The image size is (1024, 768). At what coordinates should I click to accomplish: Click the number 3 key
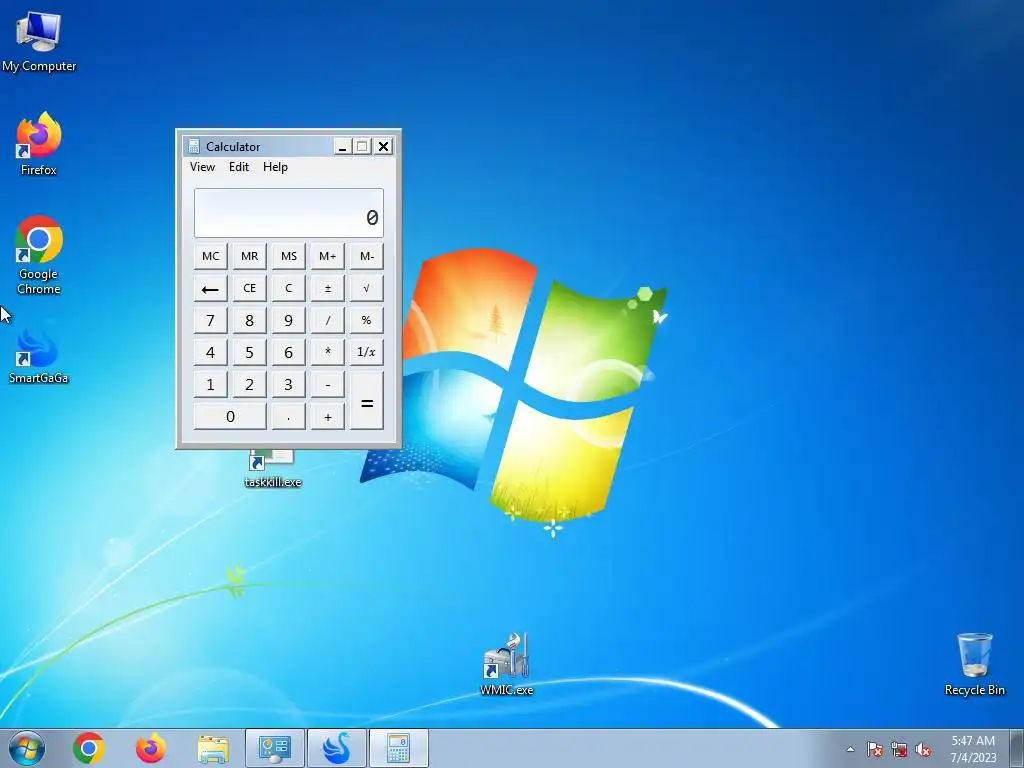[289, 384]
